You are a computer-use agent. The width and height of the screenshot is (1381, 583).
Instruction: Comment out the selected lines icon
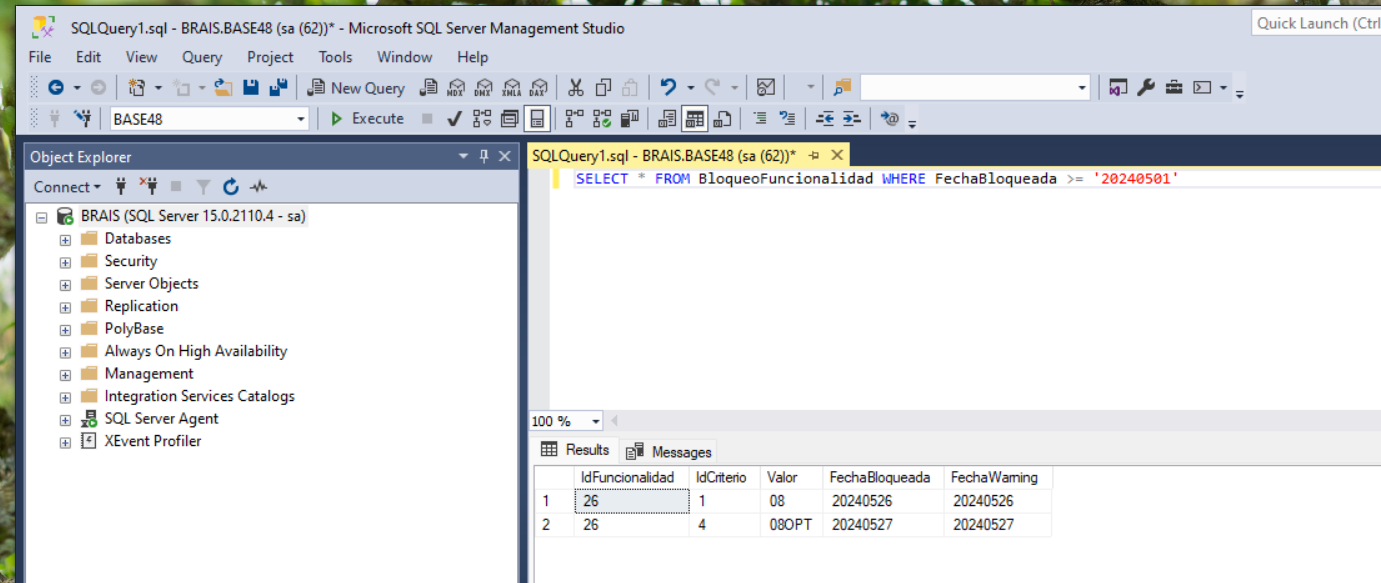tap(760, 118)
